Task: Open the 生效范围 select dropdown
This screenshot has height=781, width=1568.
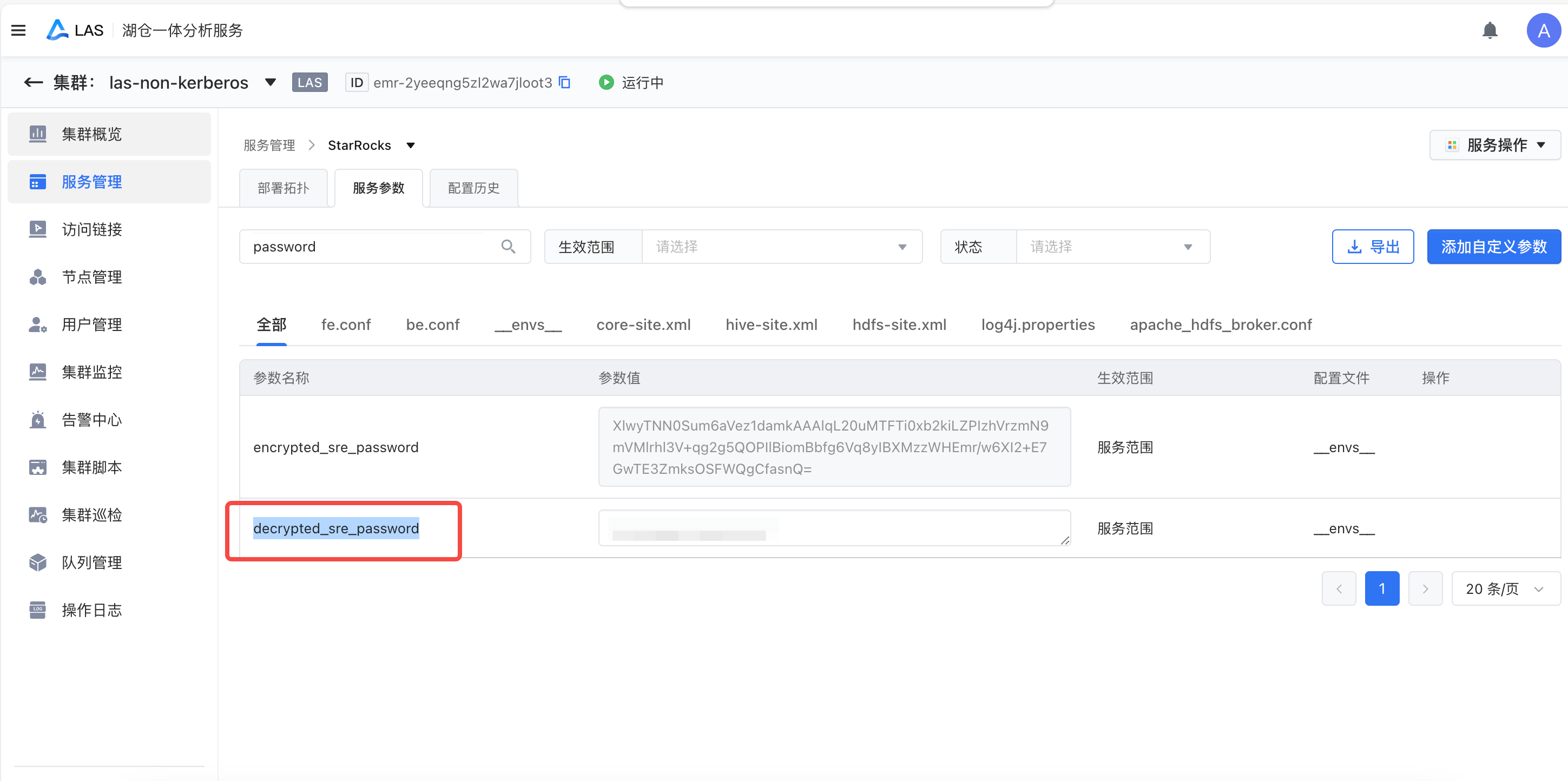Action: pyautogui.click(x=781, y=246)
